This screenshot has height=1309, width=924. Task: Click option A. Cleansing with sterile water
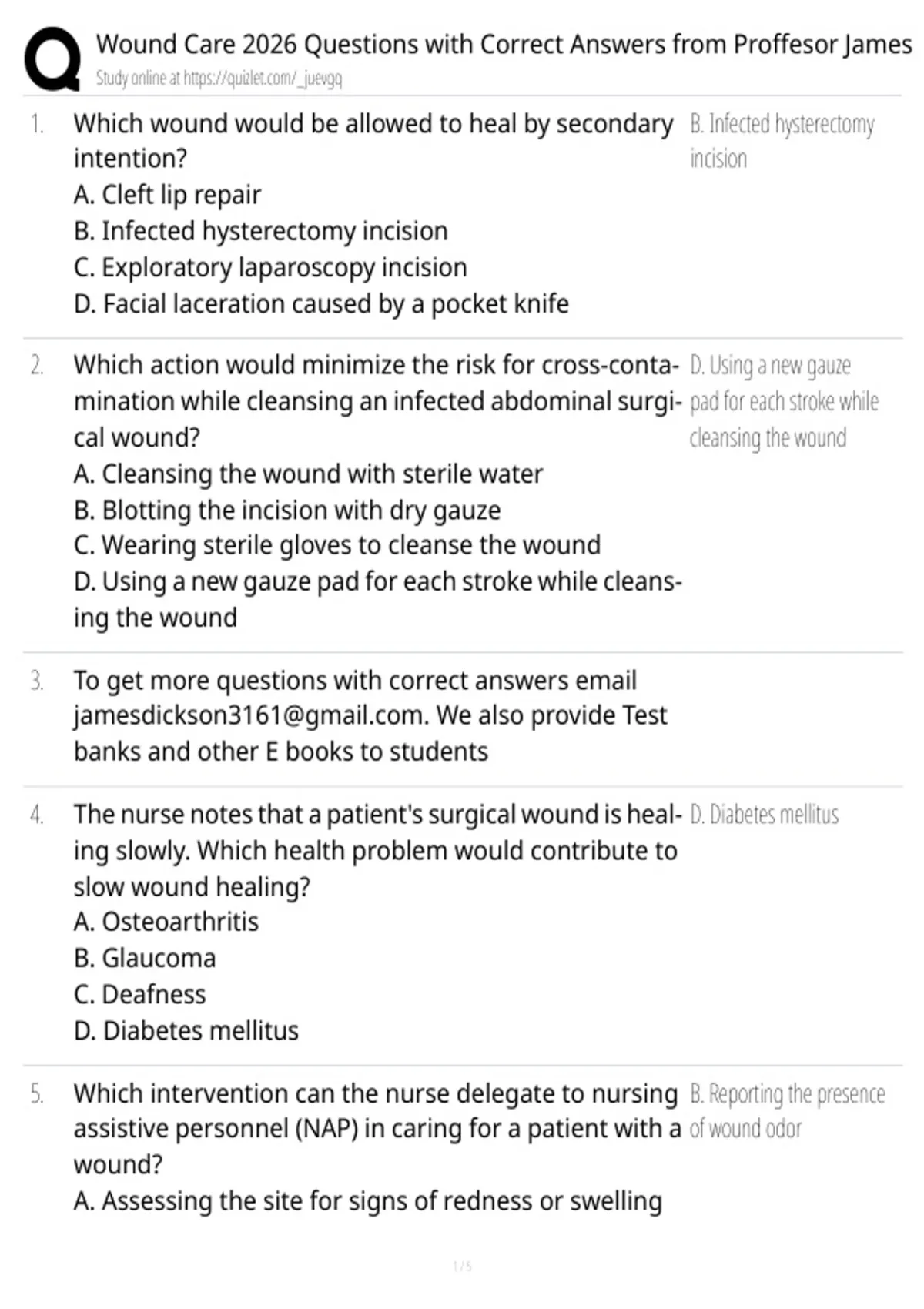[308, 474]
